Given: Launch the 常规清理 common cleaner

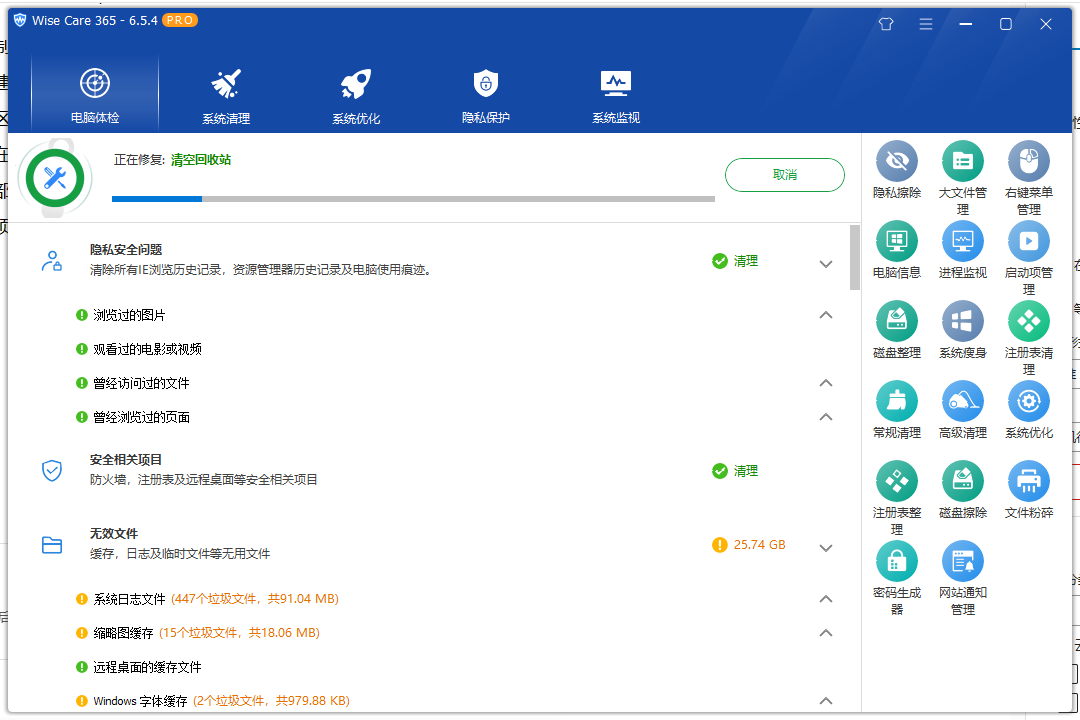Looking at the screenshot, I should click(896, 410).
